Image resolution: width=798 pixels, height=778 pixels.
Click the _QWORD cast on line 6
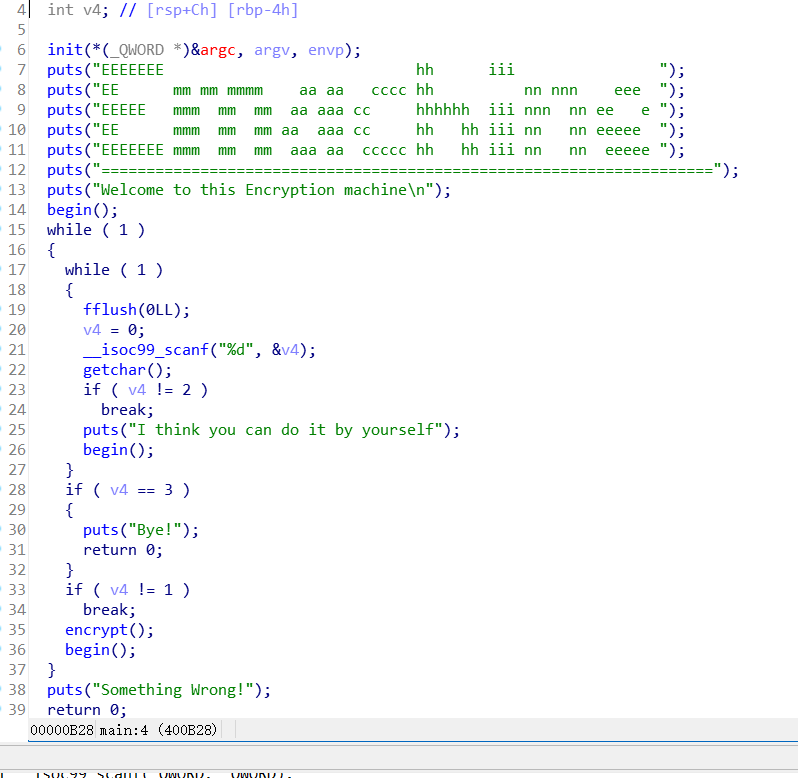(x=136, y=50)
